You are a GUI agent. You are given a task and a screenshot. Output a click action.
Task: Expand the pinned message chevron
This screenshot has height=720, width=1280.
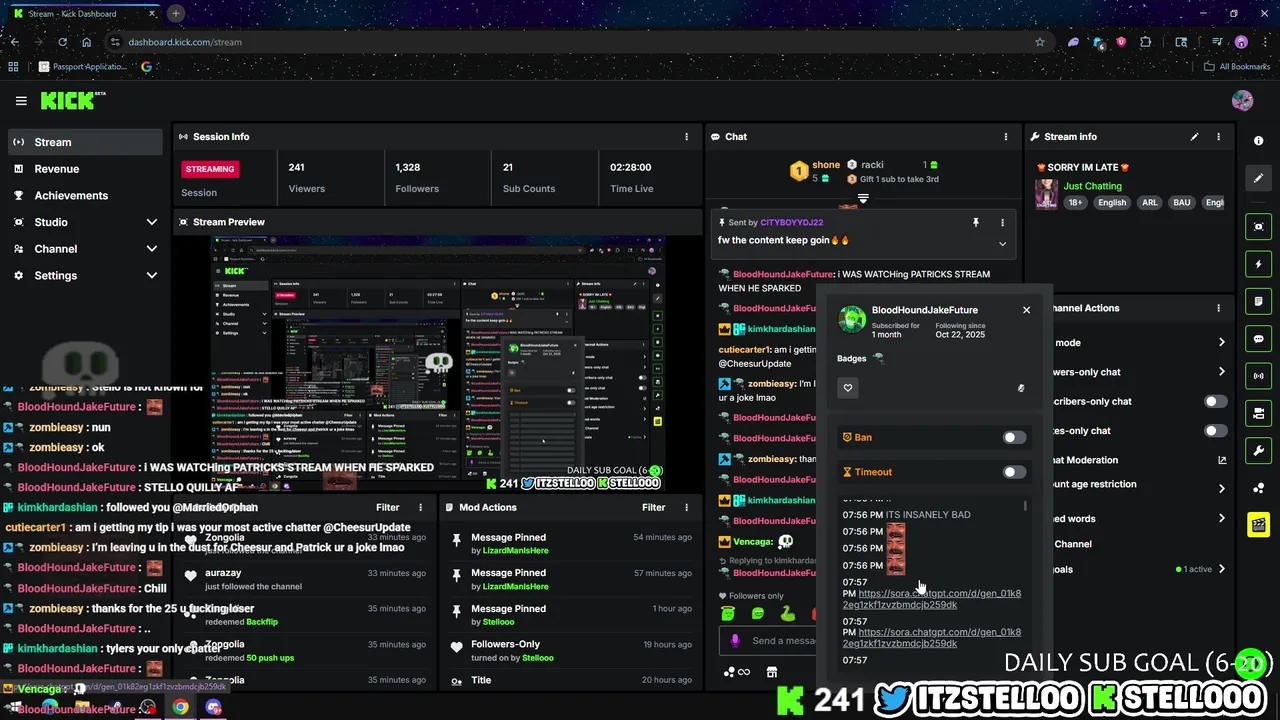(1002, 243)
